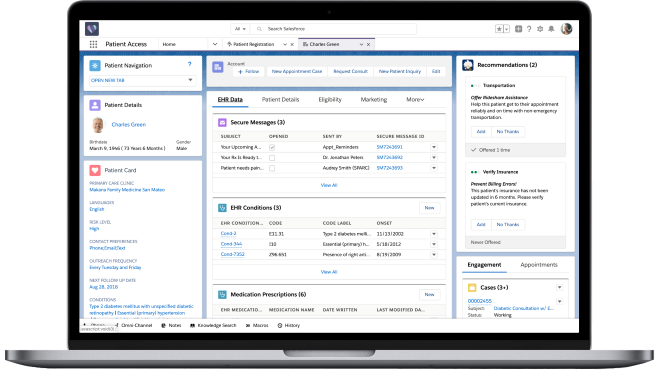
Task: Check opened box for Patient needs pain message
Action: pos(272,168)
